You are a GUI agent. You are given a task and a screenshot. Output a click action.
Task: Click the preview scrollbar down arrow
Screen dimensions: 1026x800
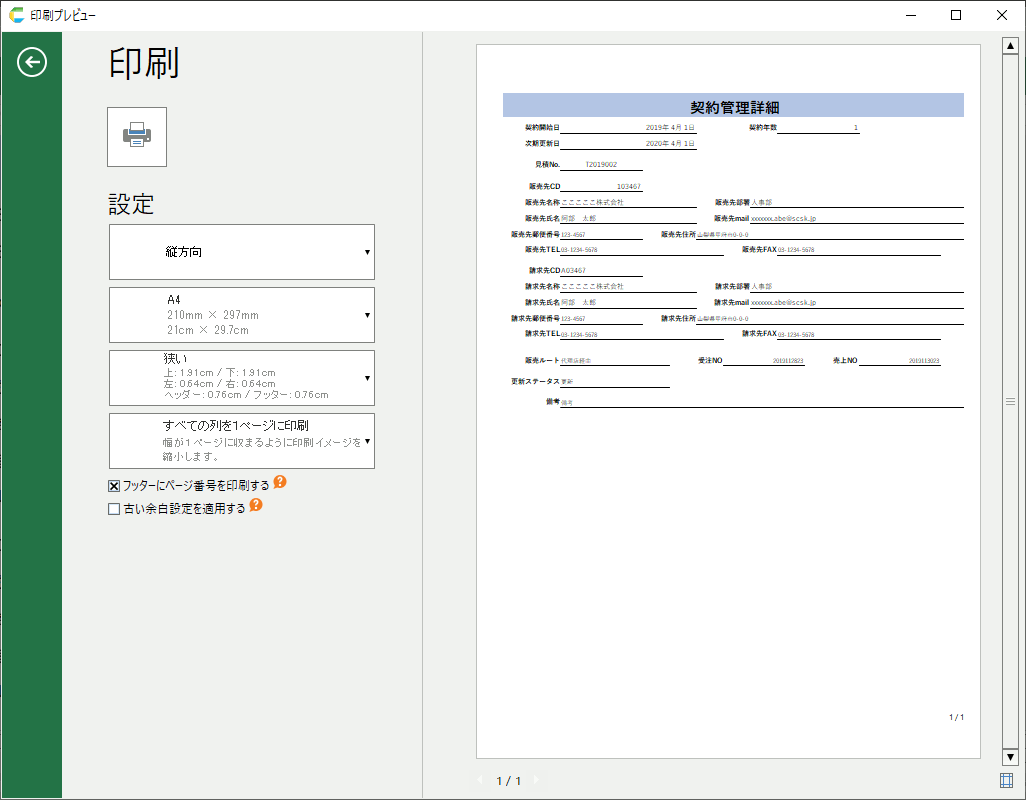point(1010,757)
